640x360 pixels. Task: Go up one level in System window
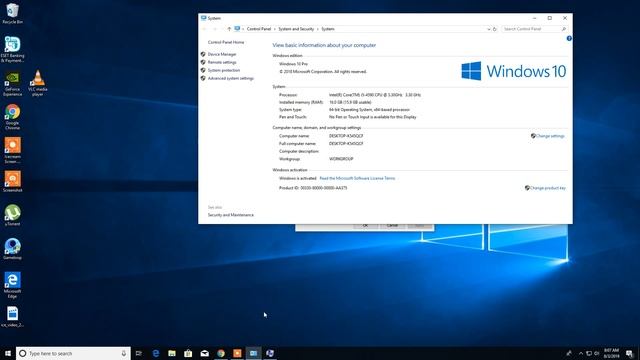[229, 29]
